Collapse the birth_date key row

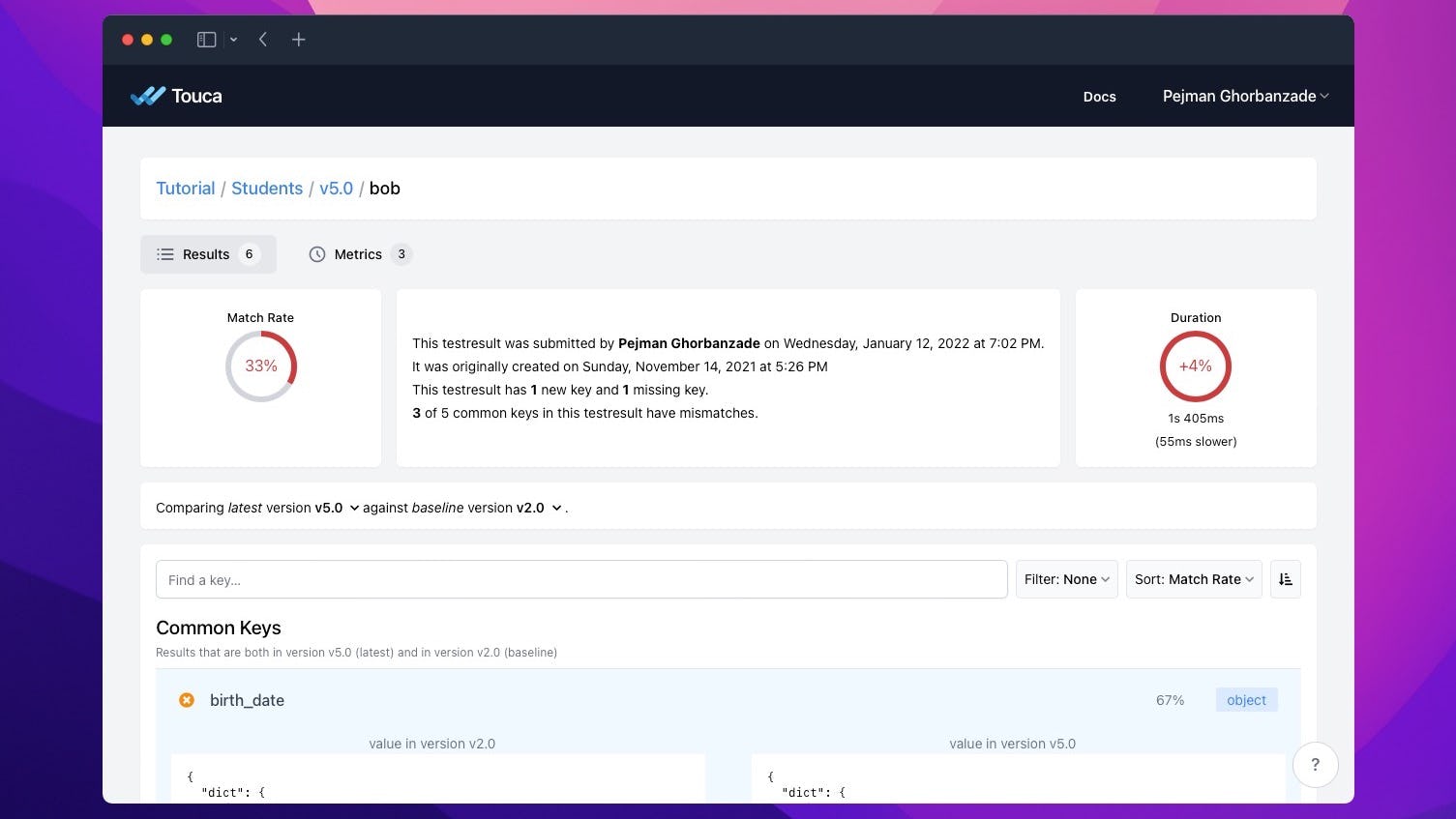(x=728, y=700)
